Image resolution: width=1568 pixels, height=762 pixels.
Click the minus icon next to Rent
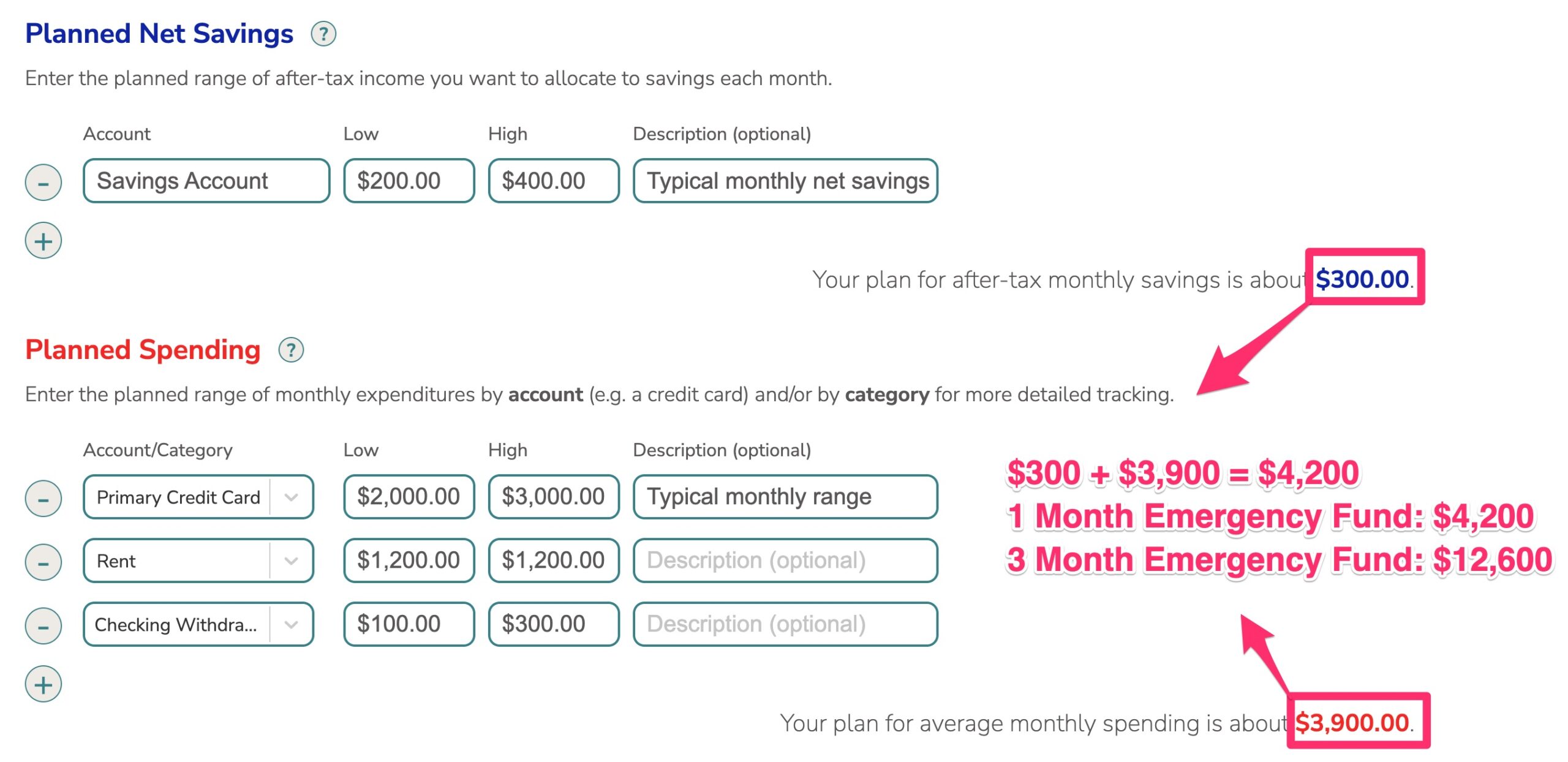pos(45,560)
